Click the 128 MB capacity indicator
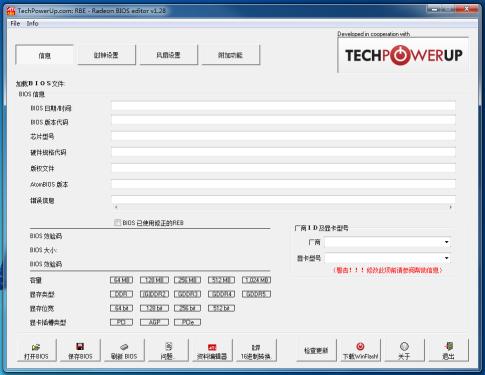 (154, 280)
